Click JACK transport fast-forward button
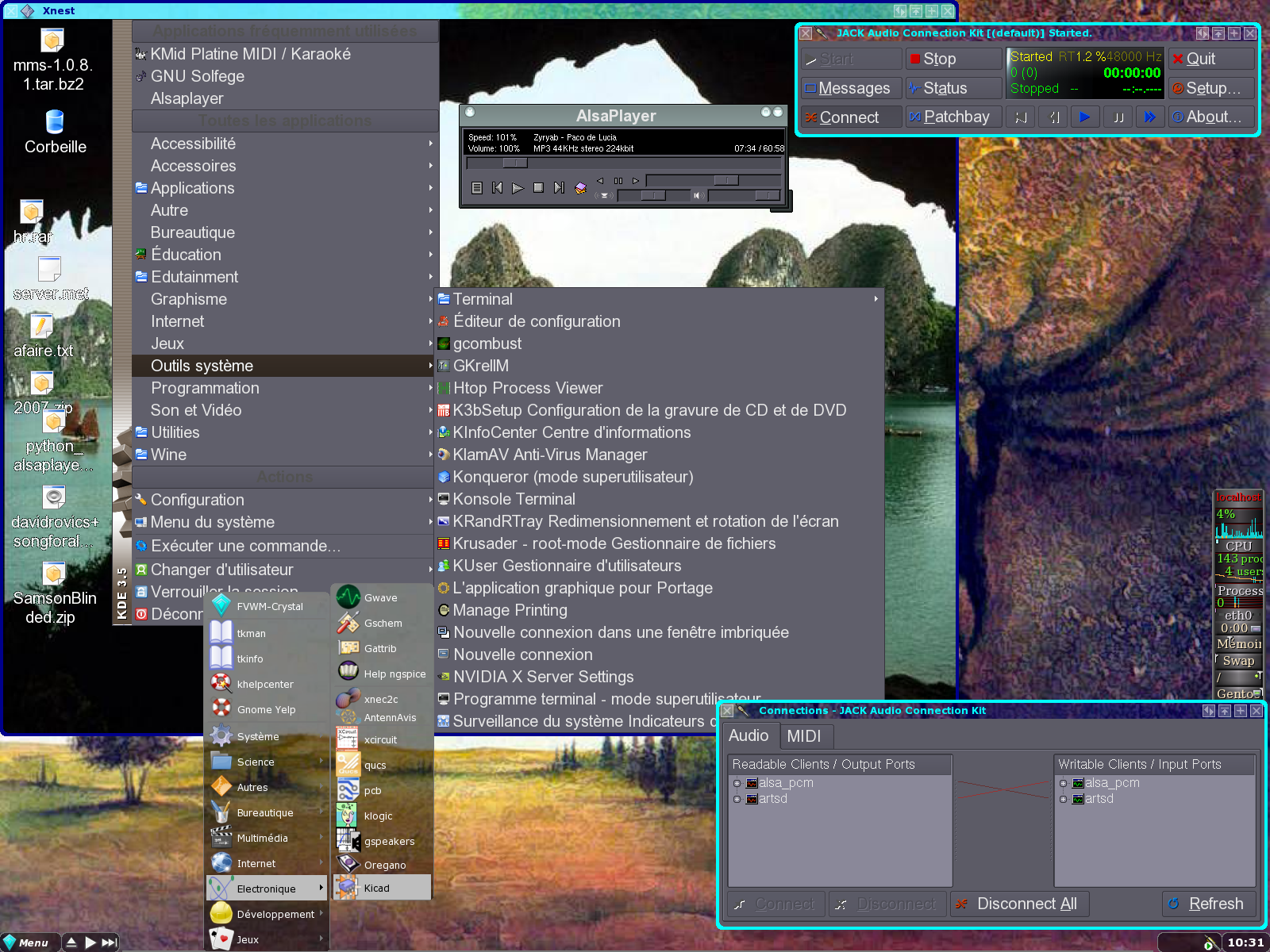The height and width of the screenshot is (952, 1270). (x=1149, y=117)
